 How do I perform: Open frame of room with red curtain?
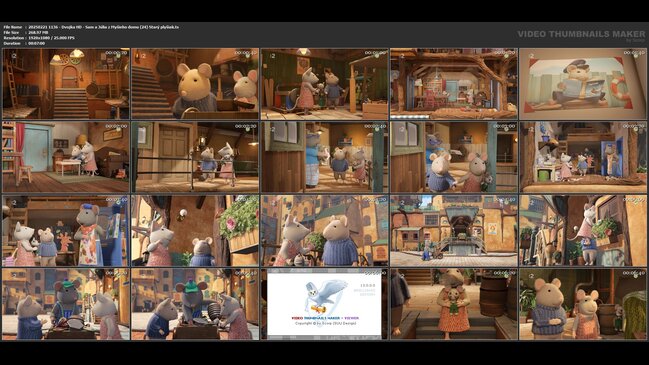[x=66, y=157]
